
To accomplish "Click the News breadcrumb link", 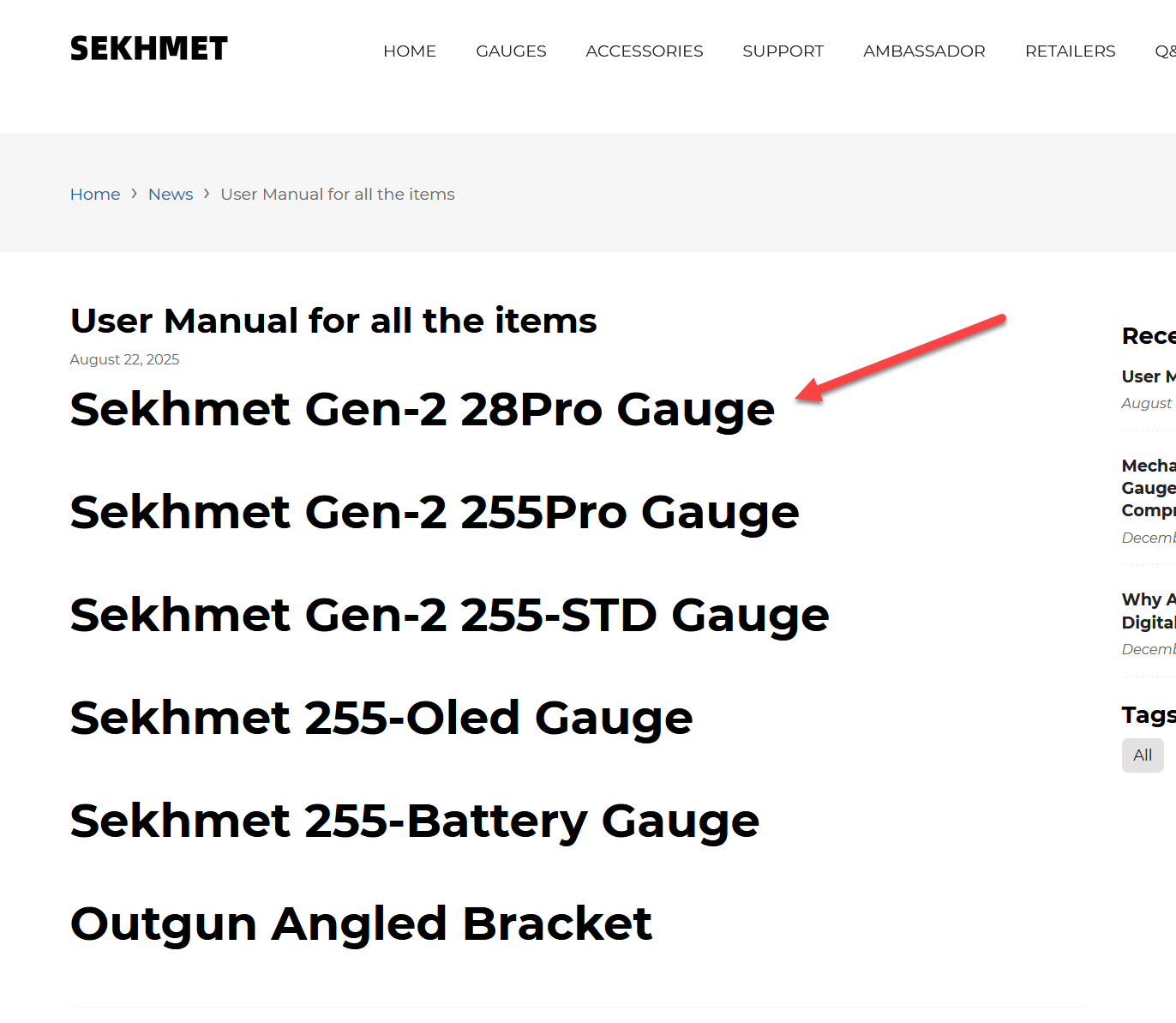I will (x=171, y=195).
